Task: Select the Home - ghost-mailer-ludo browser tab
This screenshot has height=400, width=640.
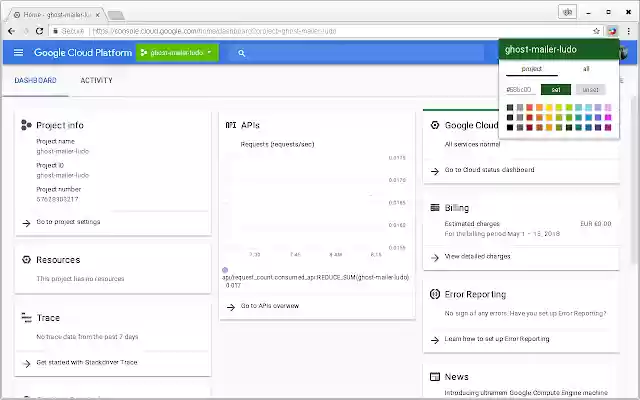Action: (56, 15)
